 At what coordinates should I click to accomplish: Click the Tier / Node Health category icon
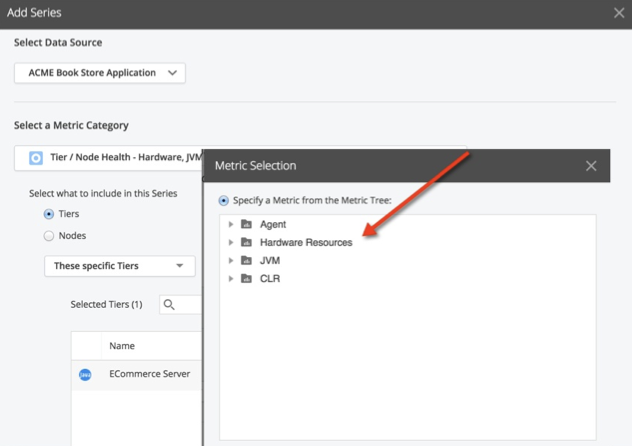[x=36, y=158]
